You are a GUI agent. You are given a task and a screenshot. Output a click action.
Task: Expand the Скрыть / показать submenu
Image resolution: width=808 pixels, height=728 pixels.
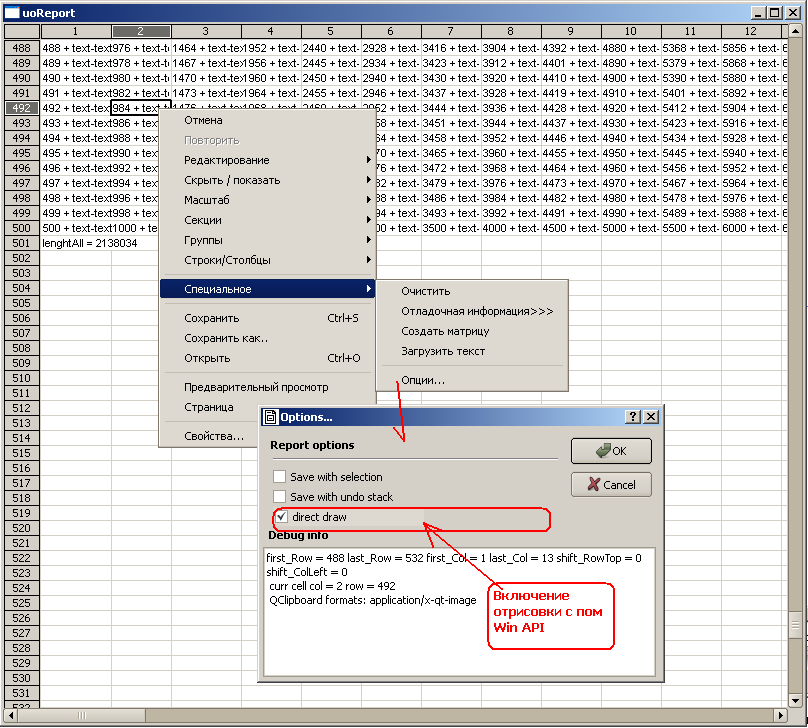click(x=232, y=180)
